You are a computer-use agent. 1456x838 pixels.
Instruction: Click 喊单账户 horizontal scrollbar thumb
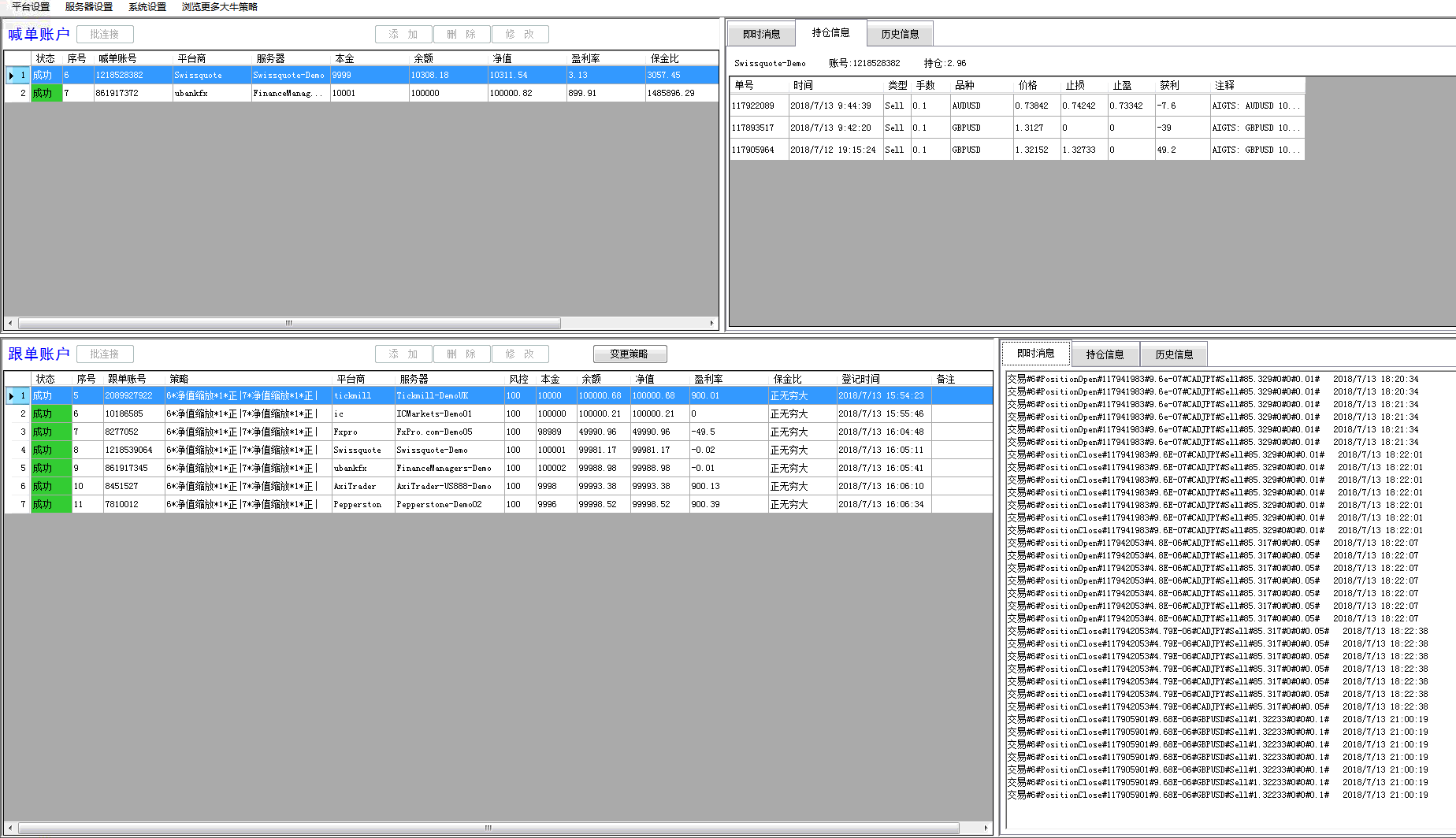coord(289,323)
